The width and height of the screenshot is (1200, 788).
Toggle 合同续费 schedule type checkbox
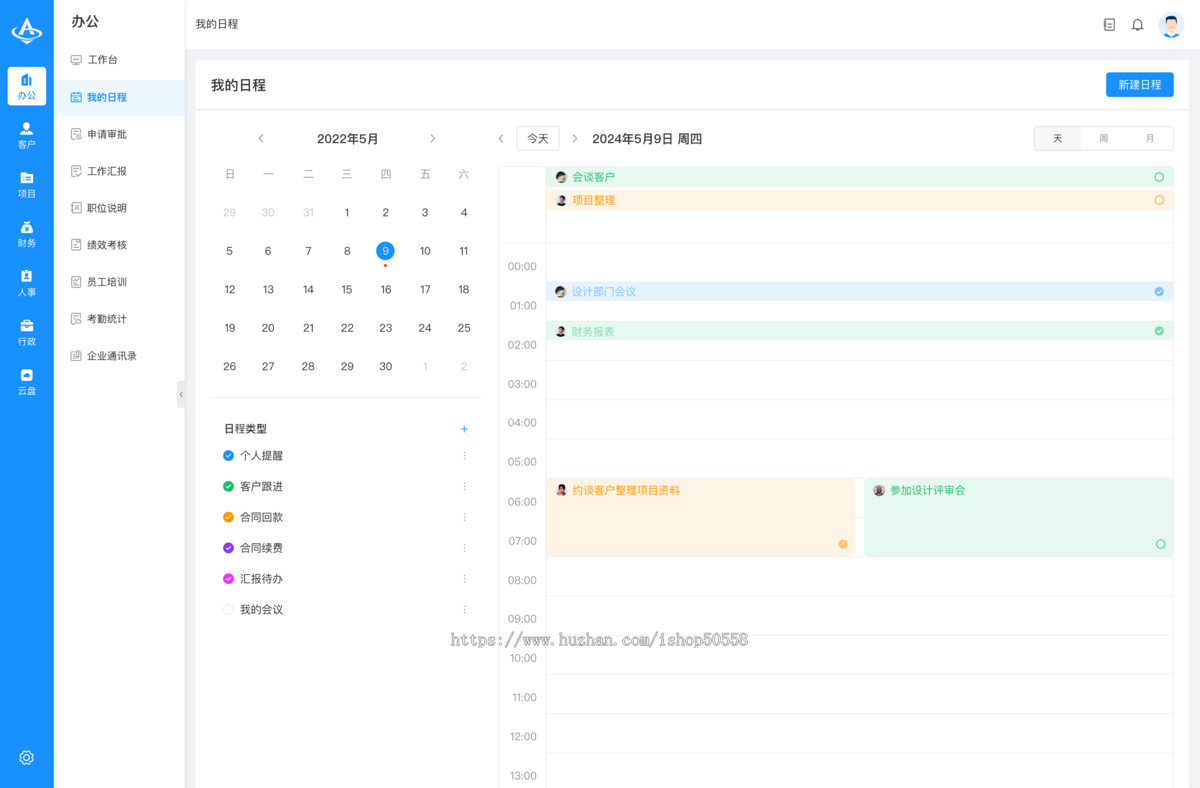[x=228, y=548]
